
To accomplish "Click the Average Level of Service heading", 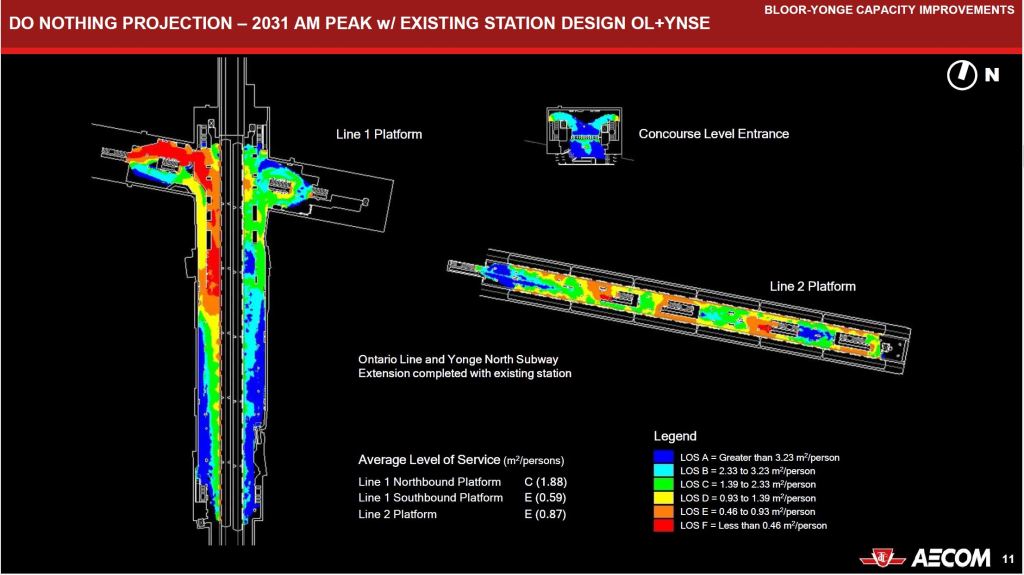I will 461,460.
